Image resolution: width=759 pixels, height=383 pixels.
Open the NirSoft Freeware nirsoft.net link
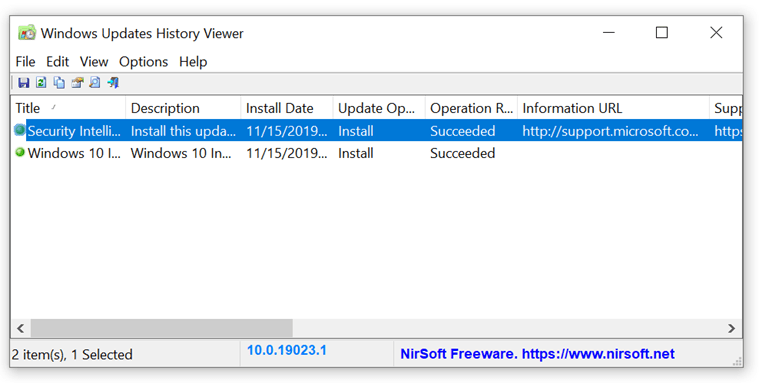pyautogui.click(x=537, y=354)
